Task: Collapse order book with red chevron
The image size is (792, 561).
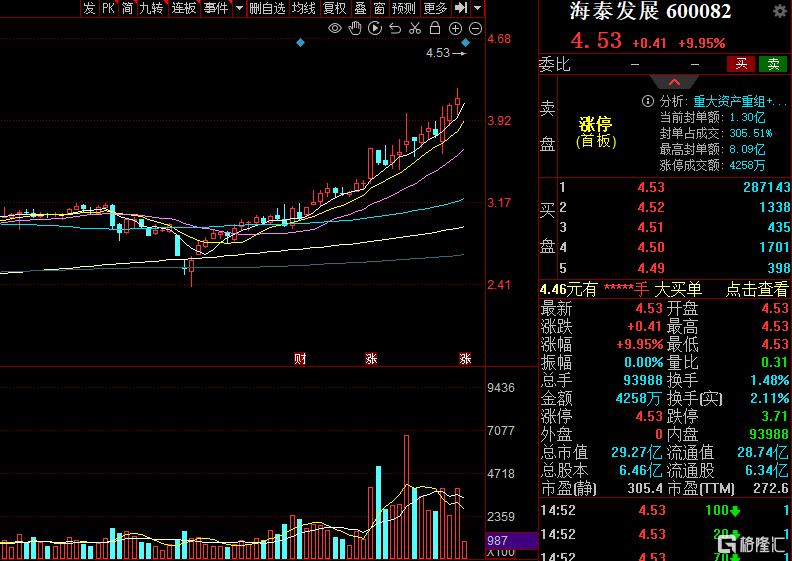Action: pyautogui.click(x=674, y=82)
